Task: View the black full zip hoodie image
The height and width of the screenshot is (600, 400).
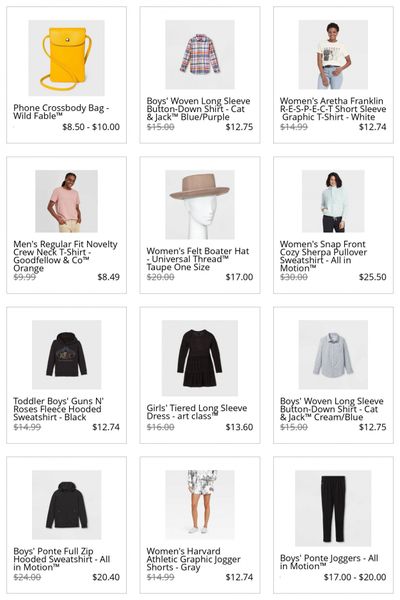Action: 67,505
